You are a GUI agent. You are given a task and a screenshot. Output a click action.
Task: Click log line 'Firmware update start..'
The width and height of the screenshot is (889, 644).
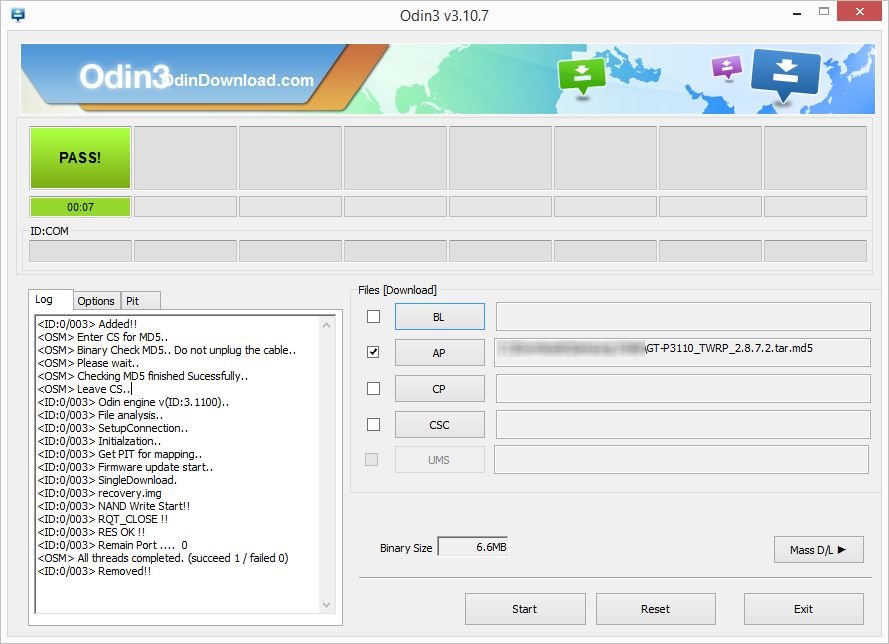tap(125, 467)
